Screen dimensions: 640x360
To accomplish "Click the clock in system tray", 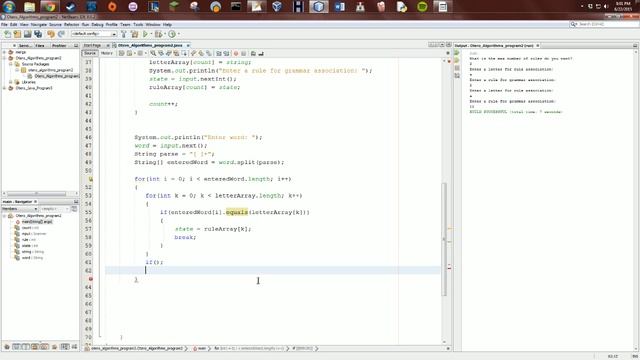I will pos(623,6).
